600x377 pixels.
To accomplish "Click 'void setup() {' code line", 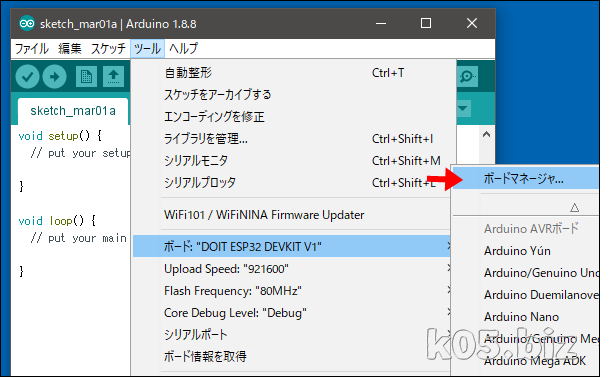I will [x=60, y=136].
